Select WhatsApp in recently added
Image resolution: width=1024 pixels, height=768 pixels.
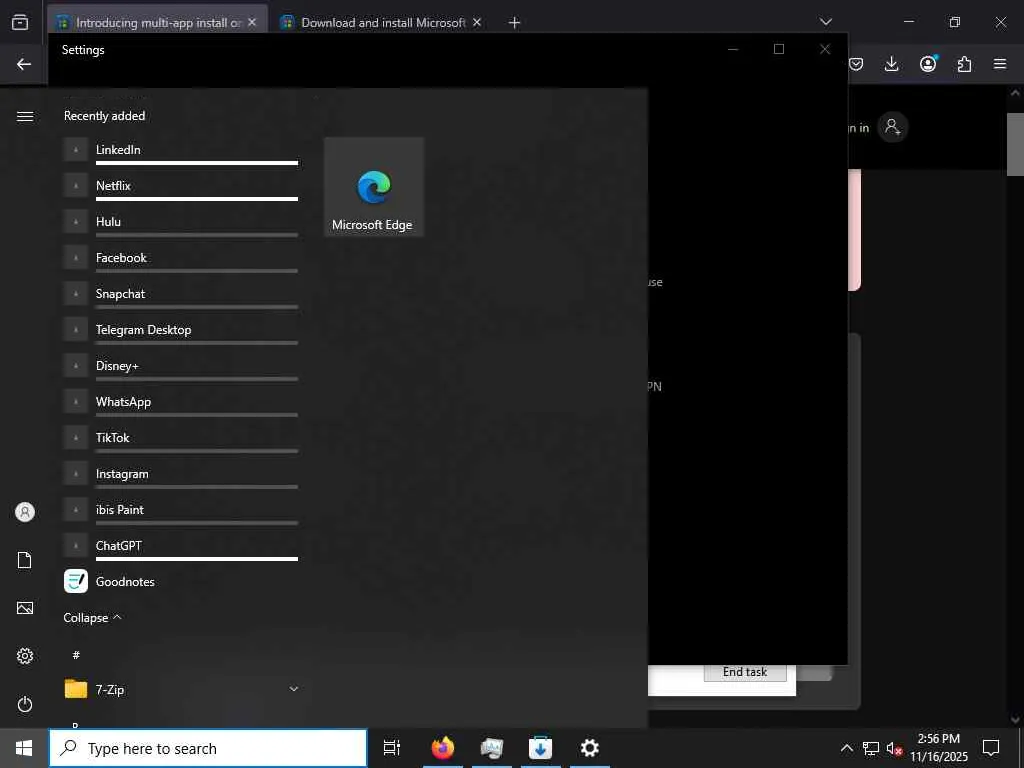tap(181, 401)
